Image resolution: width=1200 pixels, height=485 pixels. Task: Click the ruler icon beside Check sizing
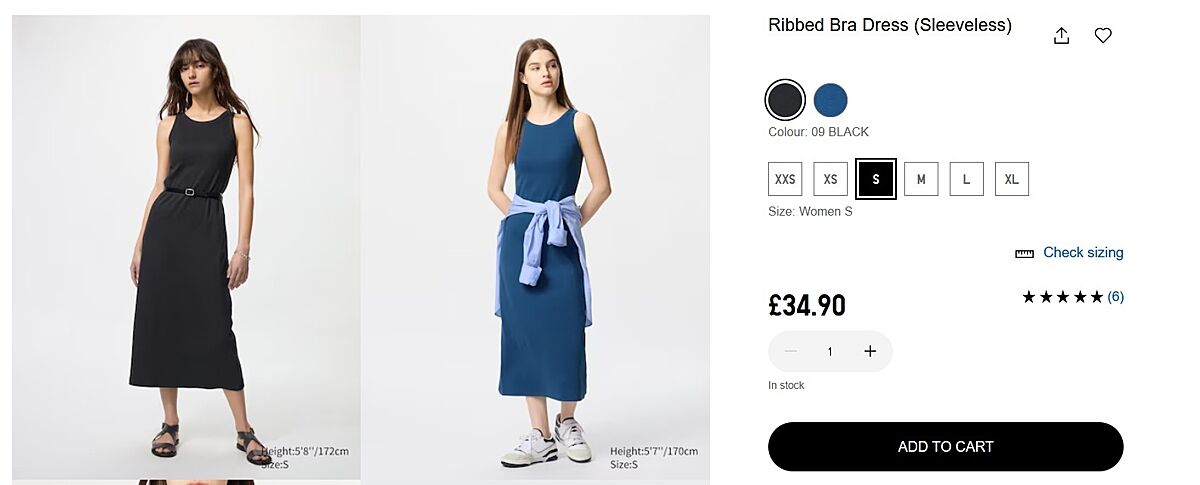1024,254
